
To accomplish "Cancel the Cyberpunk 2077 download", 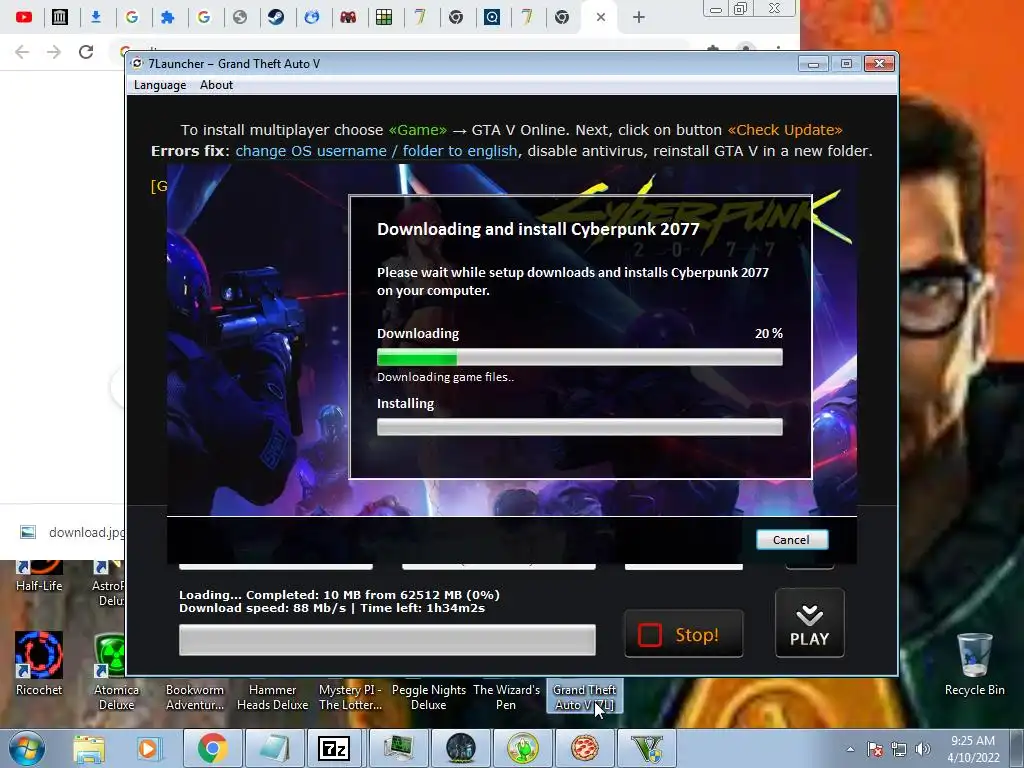I will pyautogui.click(x=792, y=539).
